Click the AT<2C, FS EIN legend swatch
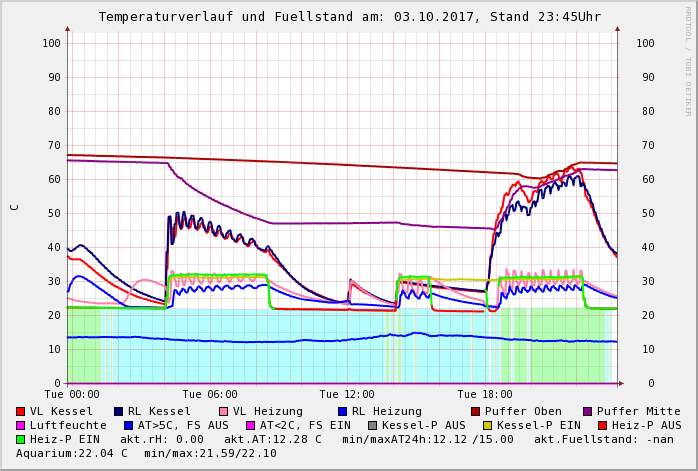The height and width of the screenshot is (471, 698). [x=250, y=426]
